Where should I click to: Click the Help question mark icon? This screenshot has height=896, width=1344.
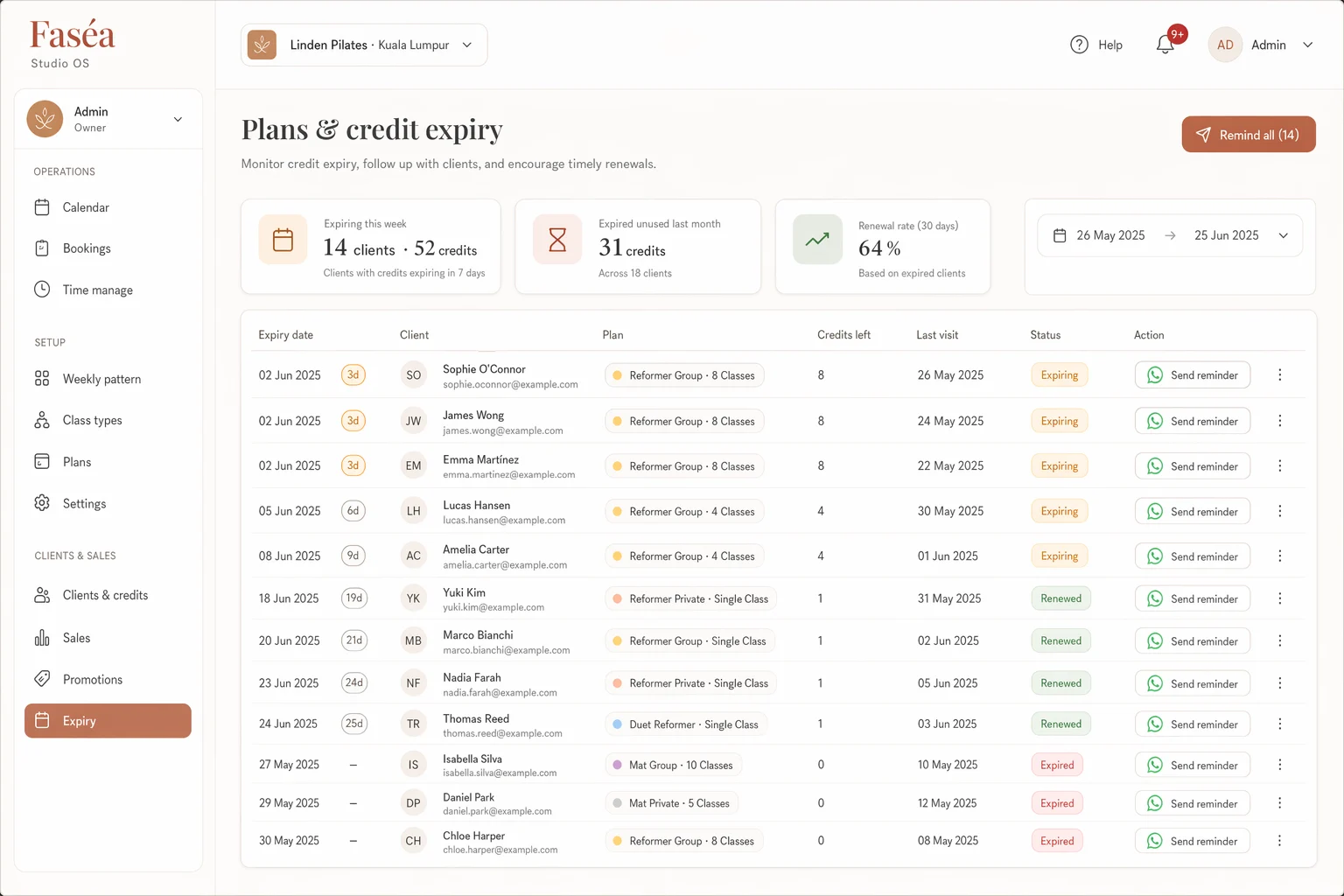coord(1079,45)
